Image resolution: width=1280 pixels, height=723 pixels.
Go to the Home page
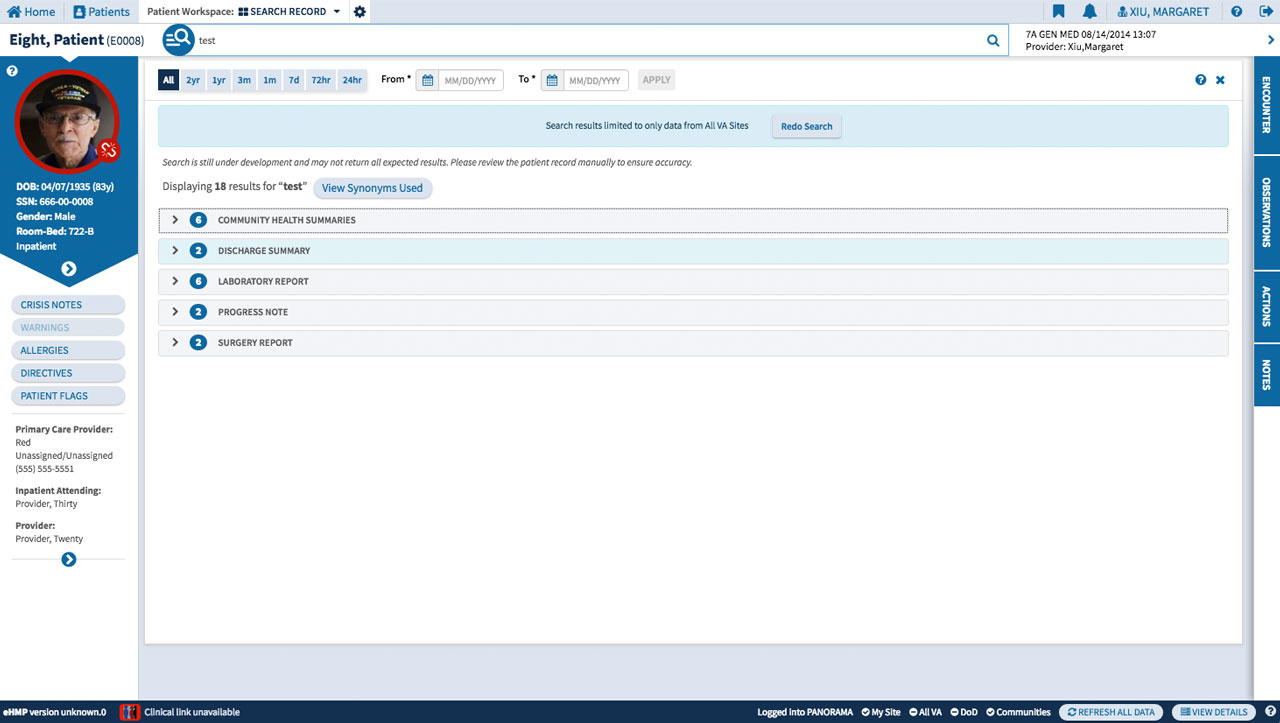(31, 12)
